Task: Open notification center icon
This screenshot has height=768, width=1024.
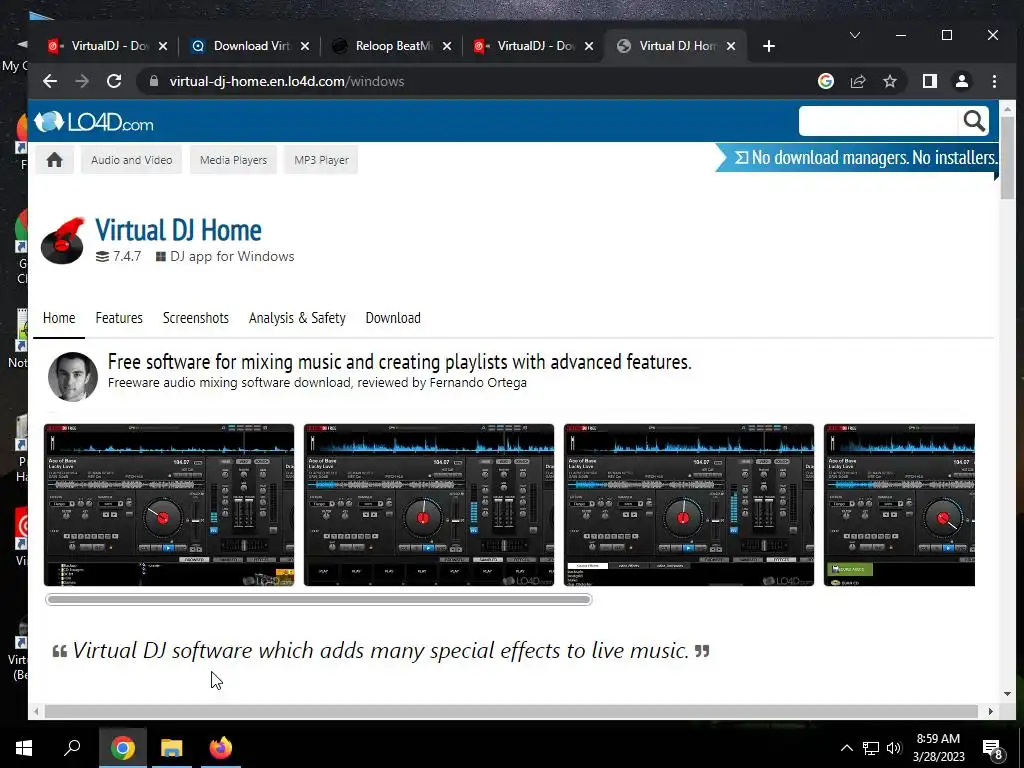Action: (993, 750)
